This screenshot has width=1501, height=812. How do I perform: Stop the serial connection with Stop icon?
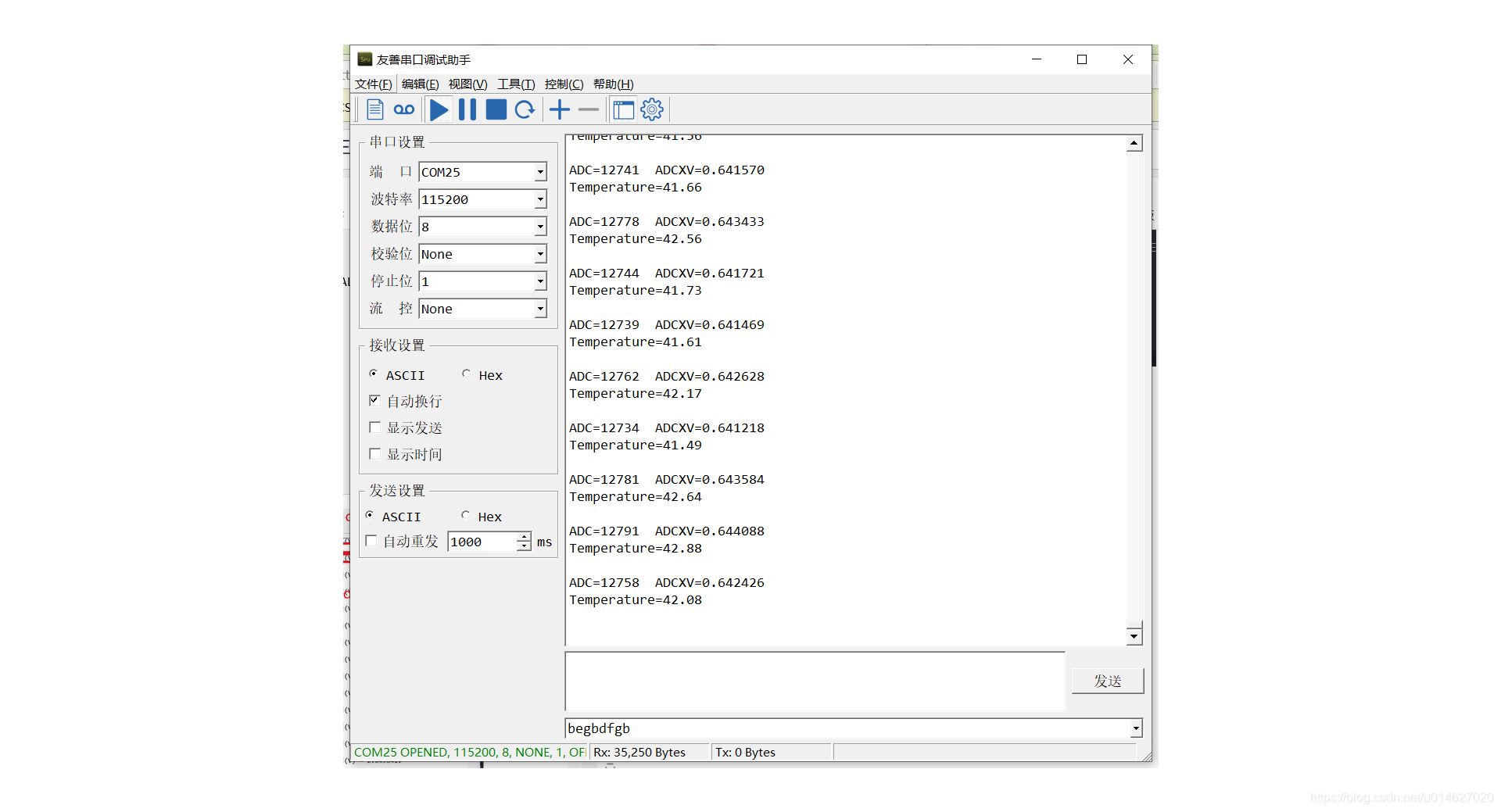[x=496, y=109]
